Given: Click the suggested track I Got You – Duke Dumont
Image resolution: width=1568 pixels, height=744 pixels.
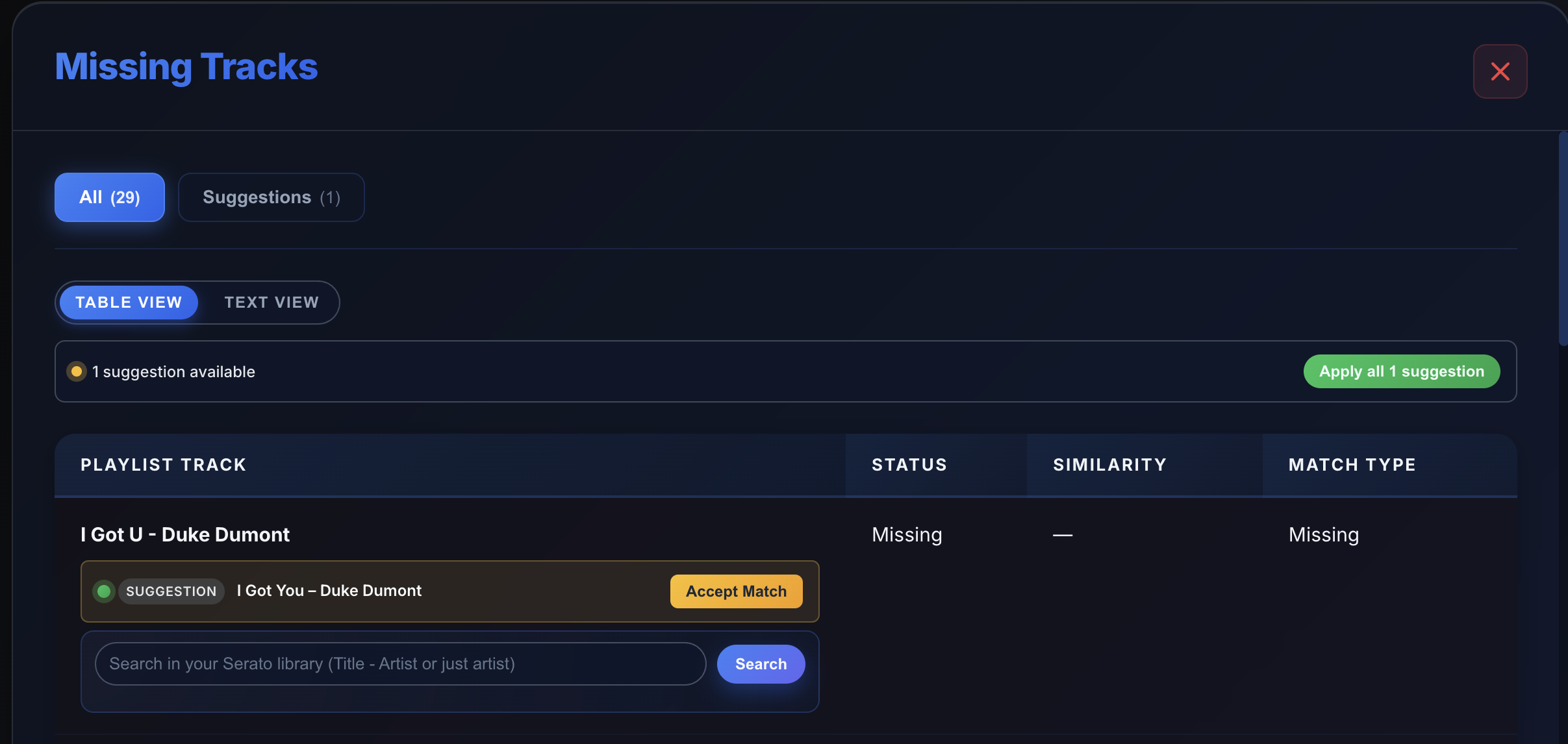Looking at the screenshot, I should pos(328,591).
